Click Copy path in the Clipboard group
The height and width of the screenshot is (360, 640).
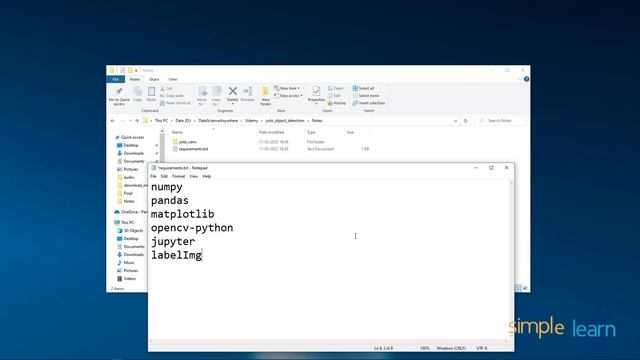[172, 96]
